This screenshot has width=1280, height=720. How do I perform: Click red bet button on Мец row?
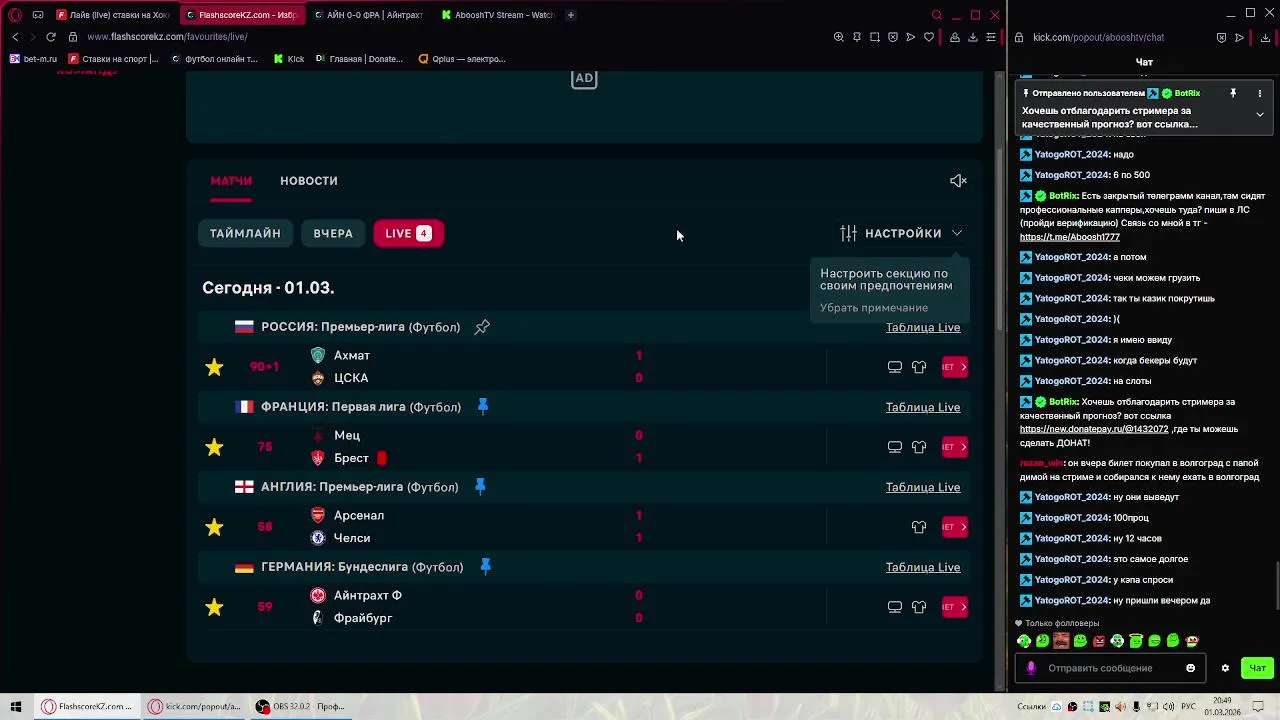[955, 447]
